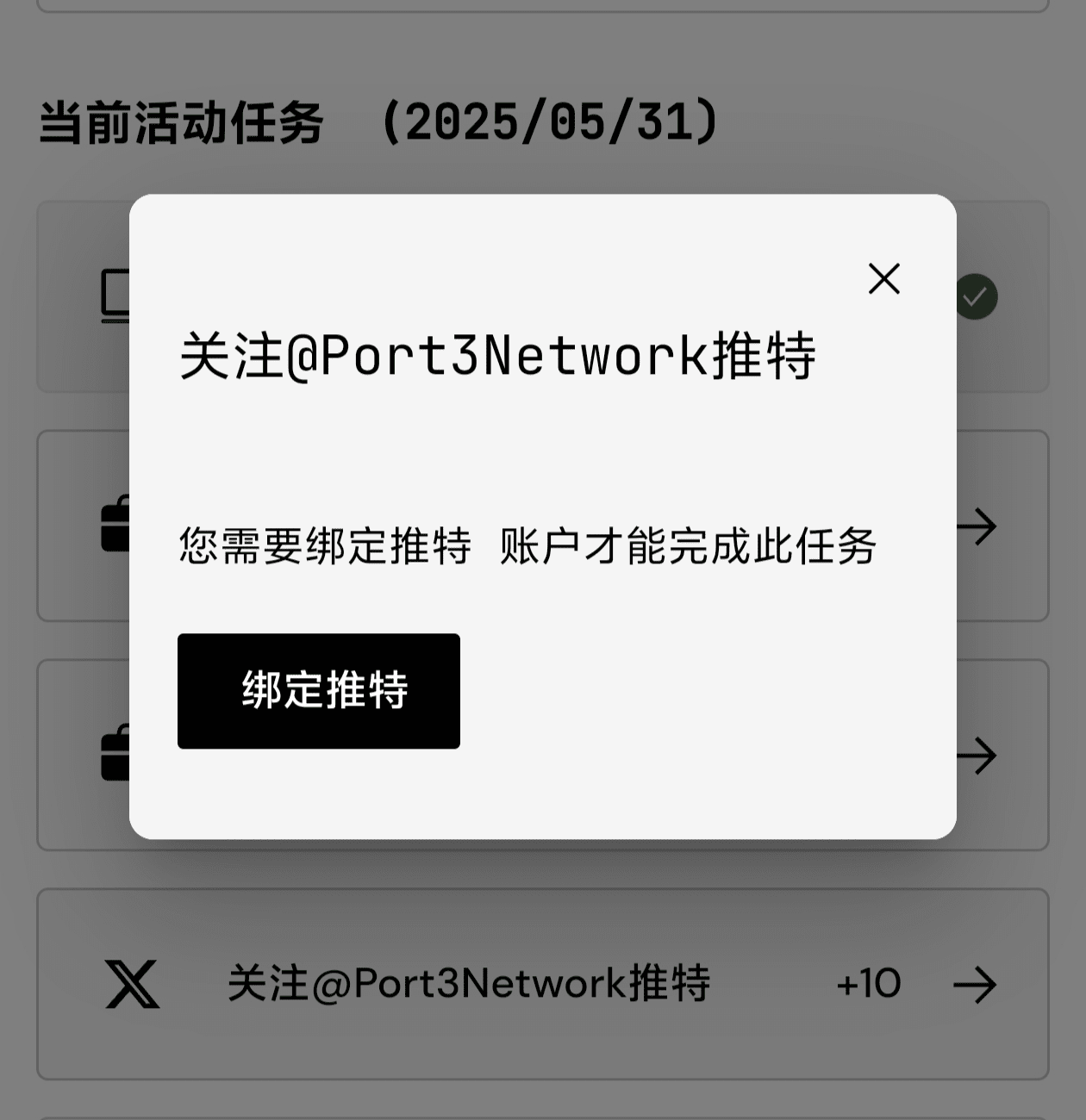Screen dimensions: 1086x1120
Task: Open the arrow beside the +10 reward
Action: (975, 985)
